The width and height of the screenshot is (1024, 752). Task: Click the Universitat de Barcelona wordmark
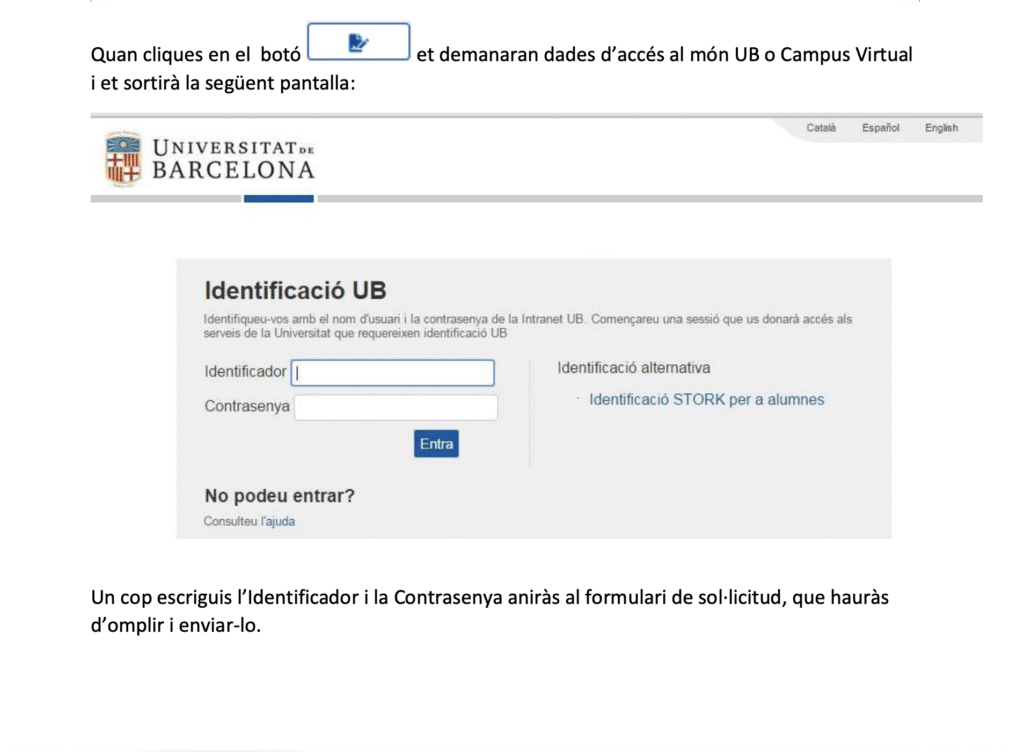pos(233,160)
